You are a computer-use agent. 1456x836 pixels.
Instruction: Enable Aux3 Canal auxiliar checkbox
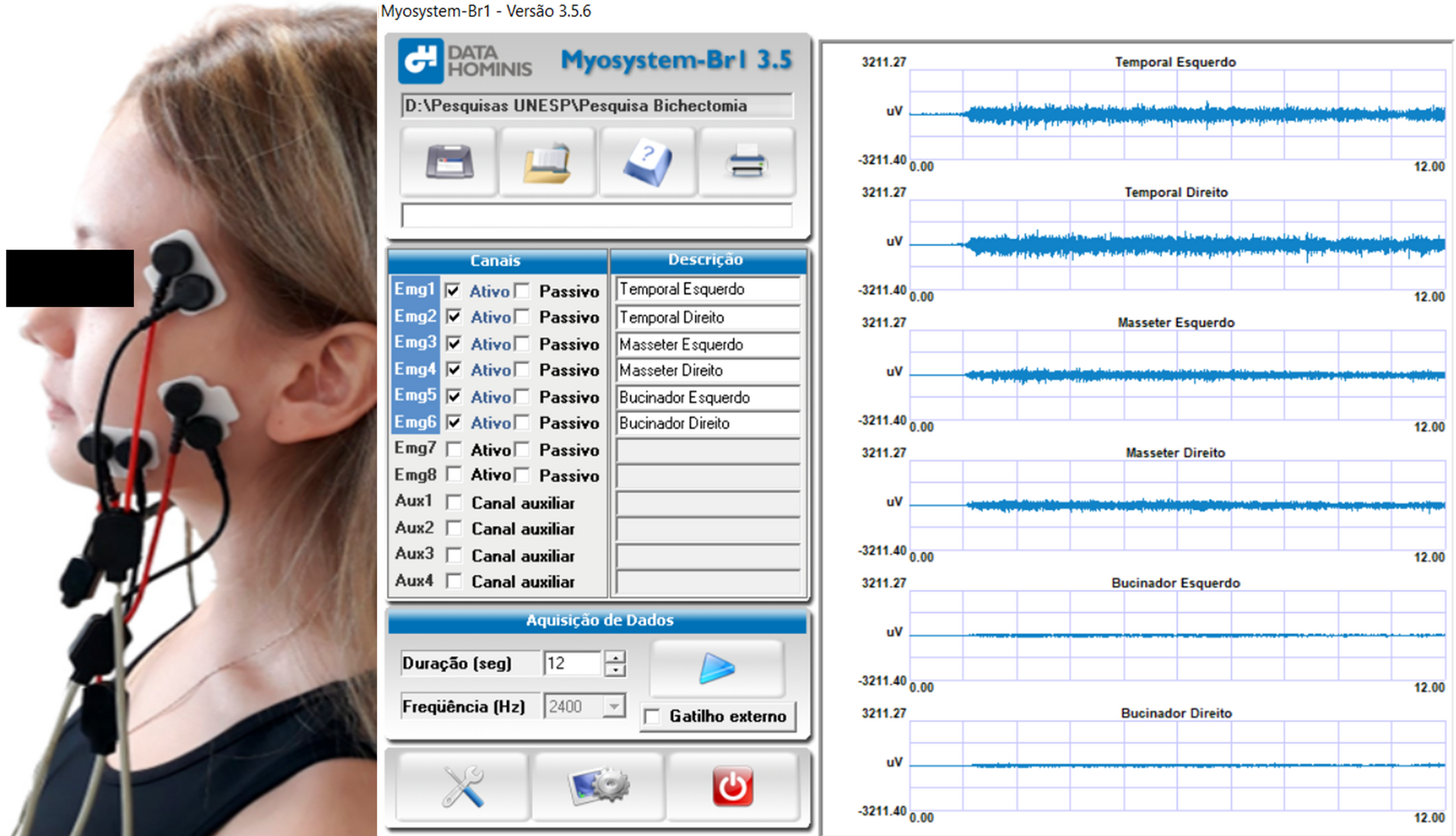[453, 555]
